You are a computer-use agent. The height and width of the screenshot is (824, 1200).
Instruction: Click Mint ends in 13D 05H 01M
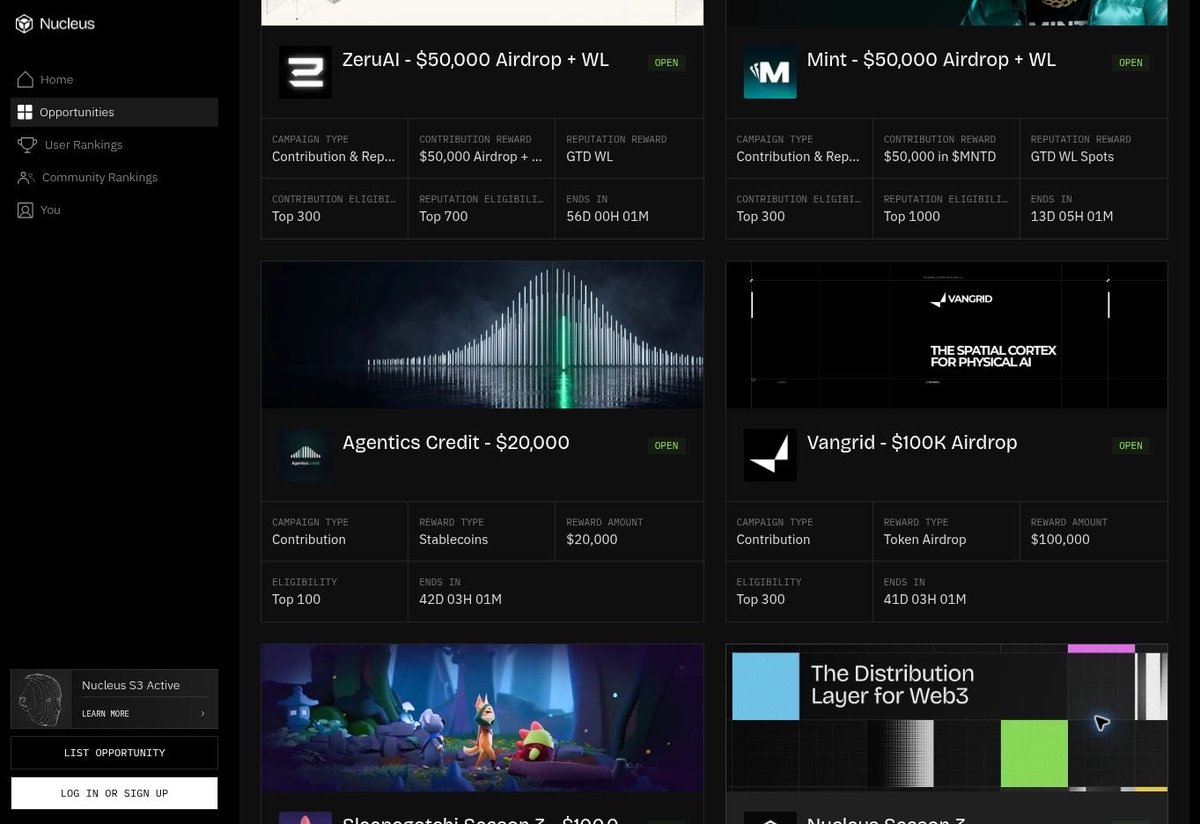click(x=1072, y=216)
